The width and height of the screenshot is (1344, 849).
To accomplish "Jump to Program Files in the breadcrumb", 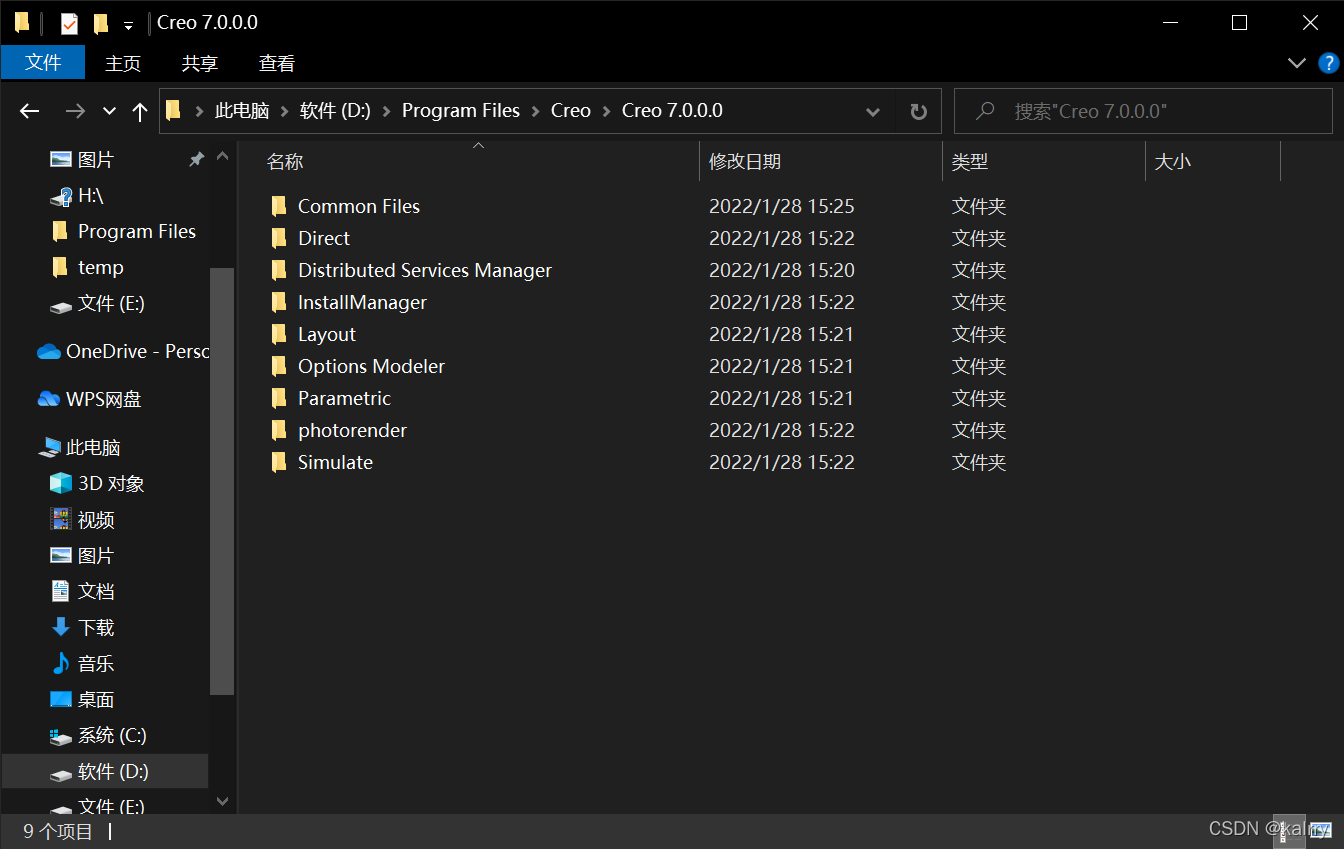I will (461, 111).
